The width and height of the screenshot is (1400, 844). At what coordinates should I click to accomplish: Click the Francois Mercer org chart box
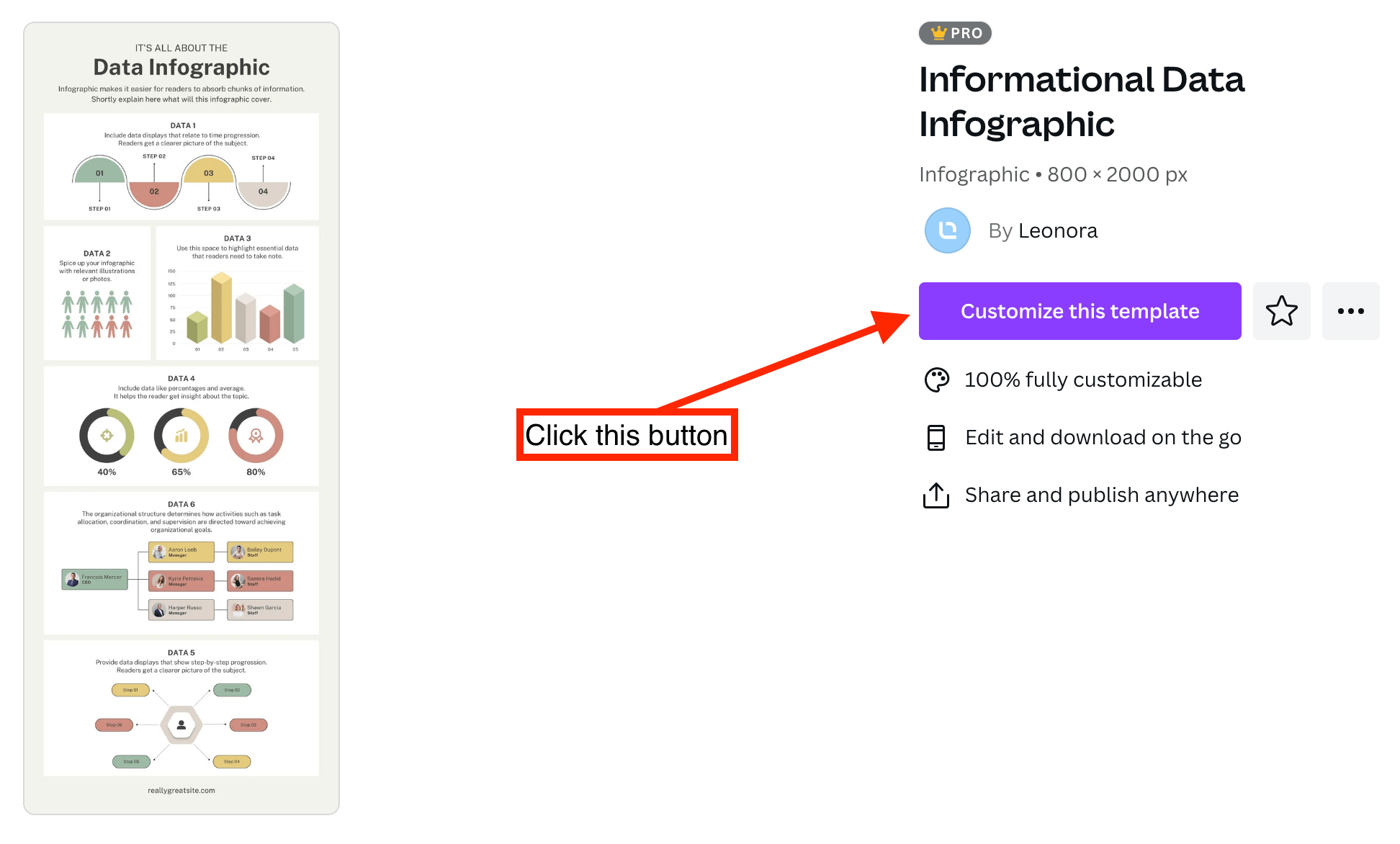tap(94, 579)
